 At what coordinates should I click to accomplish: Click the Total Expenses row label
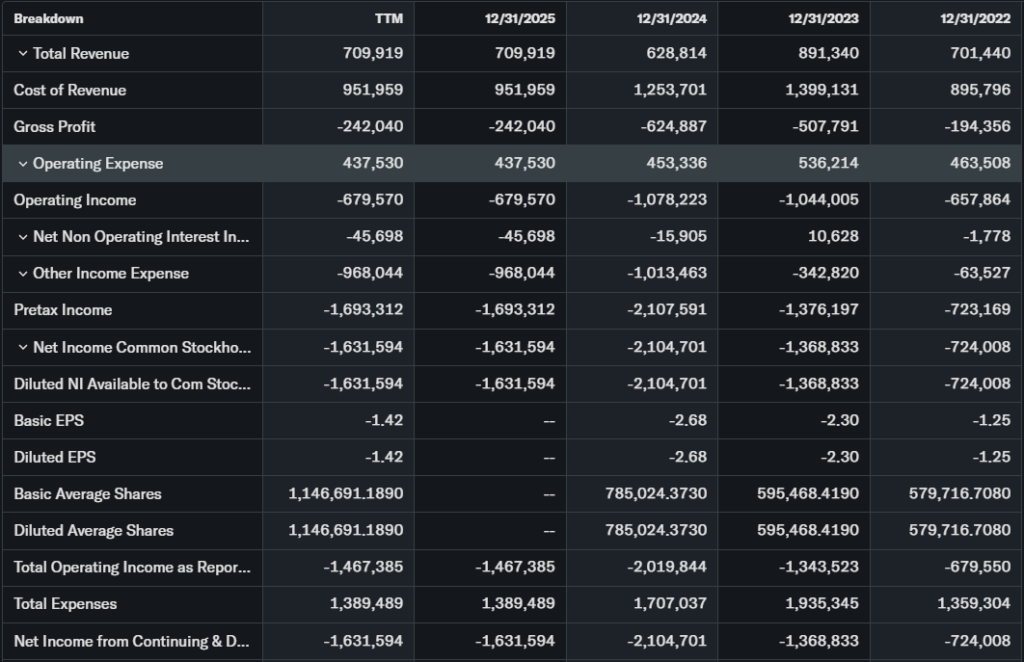tap(65, 604)
